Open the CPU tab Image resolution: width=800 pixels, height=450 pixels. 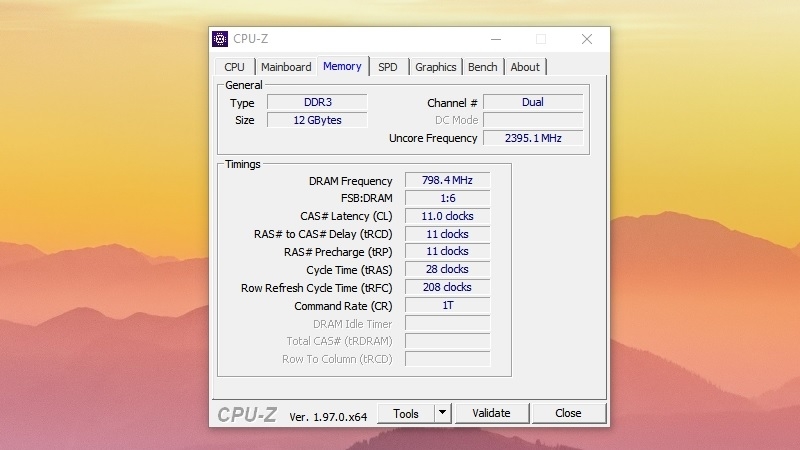[x=234, y=67]
